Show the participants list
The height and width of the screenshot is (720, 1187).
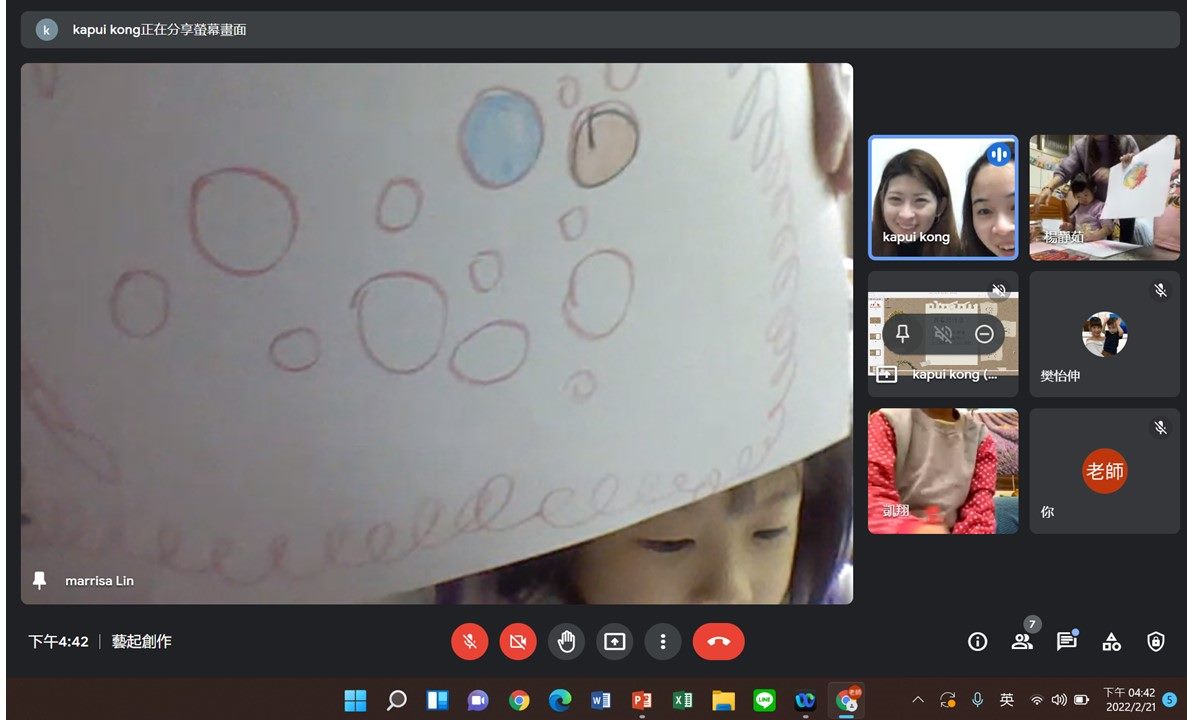[x=1022, y=642]
